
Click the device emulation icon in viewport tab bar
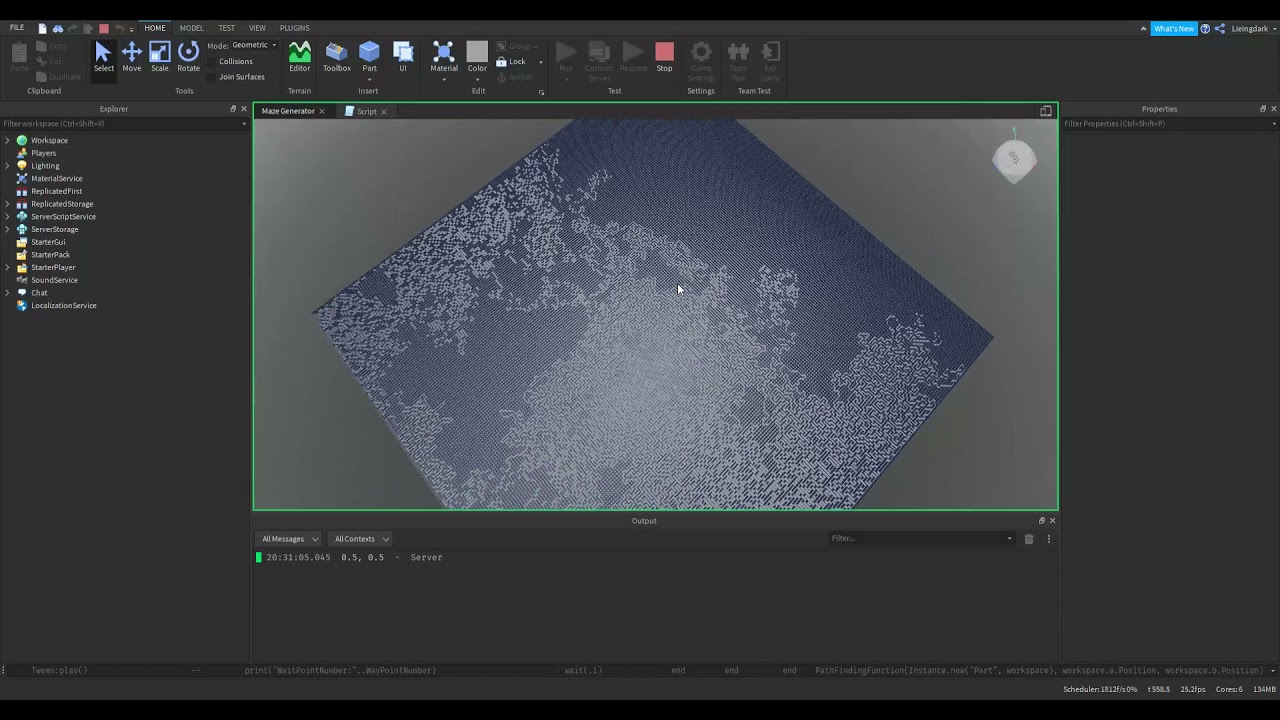tap(1045, 111)
